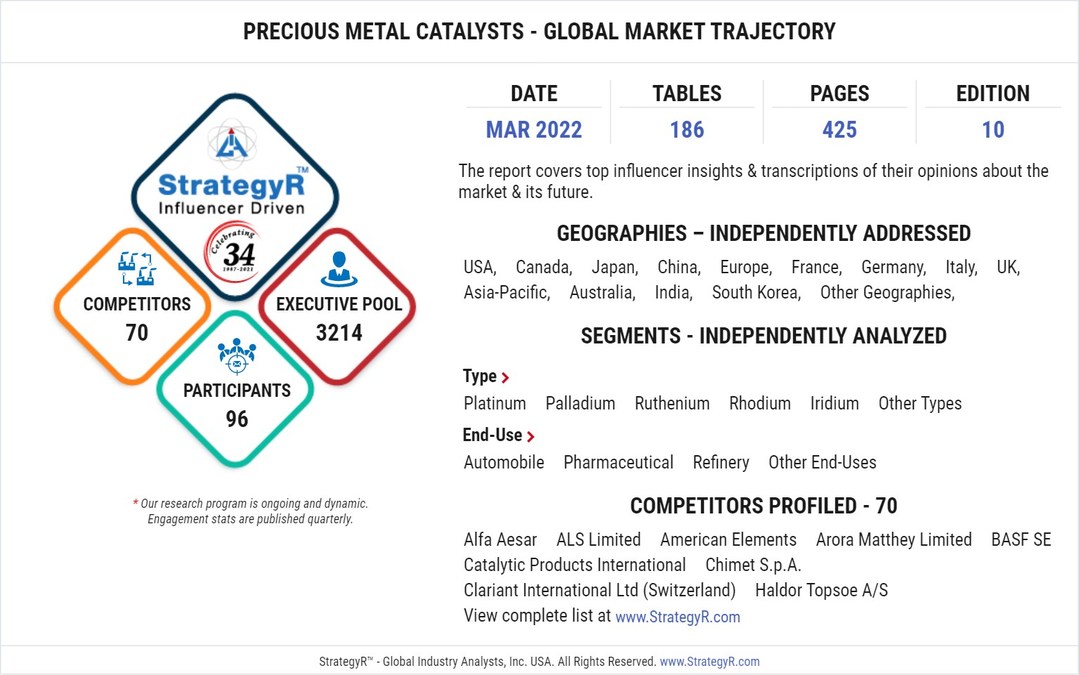
Task: Select Other Geographies entry
Action: tap(888, 293)
